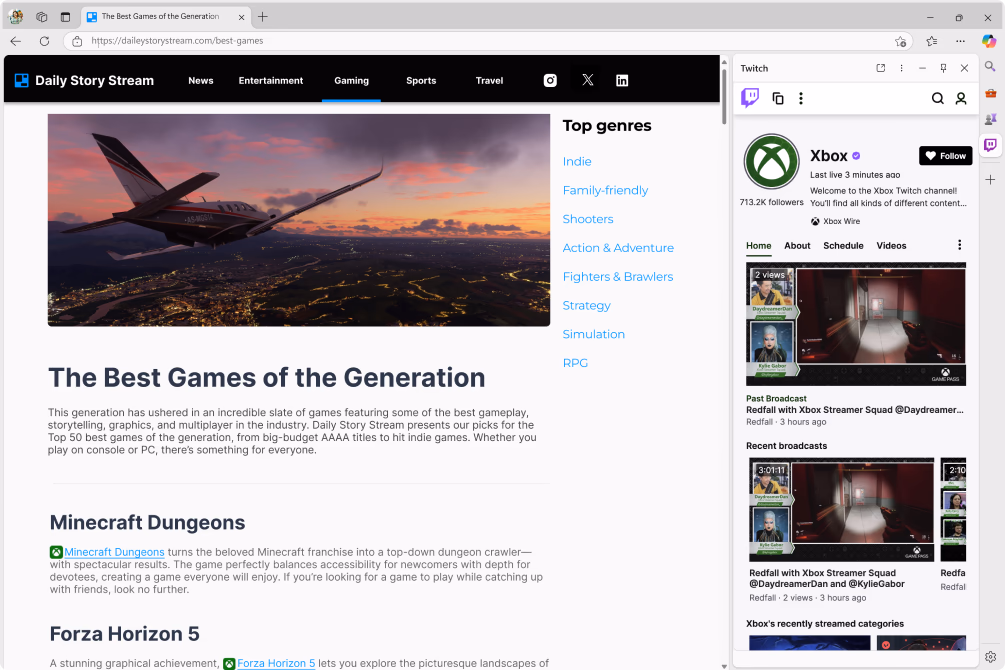Open the 3:01:11 recent broadcast thumbnail
Screen dimensions: 1005x670
pyautogui.click(x=842, y=510)
